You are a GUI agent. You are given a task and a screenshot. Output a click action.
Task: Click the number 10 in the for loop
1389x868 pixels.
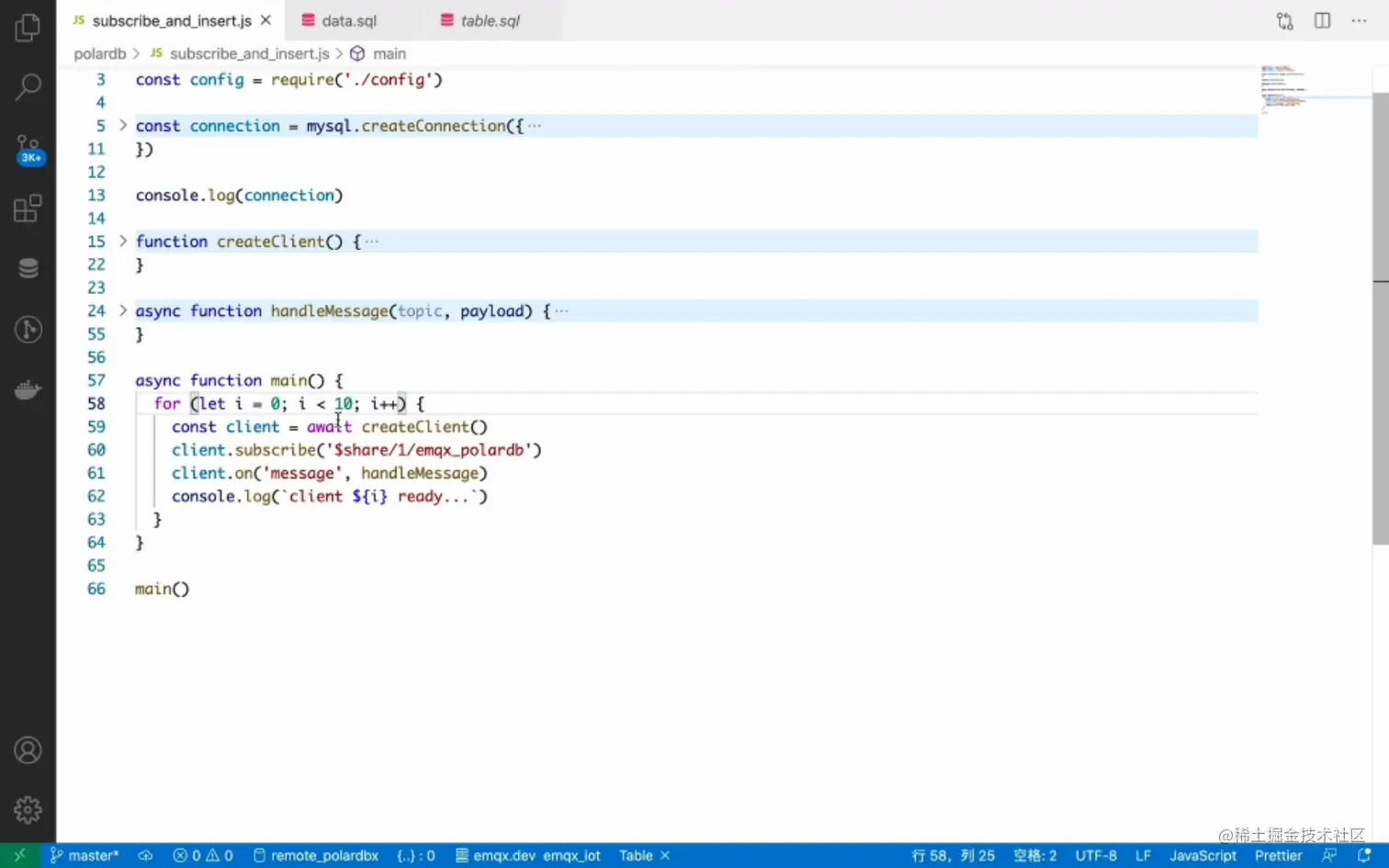343,404
